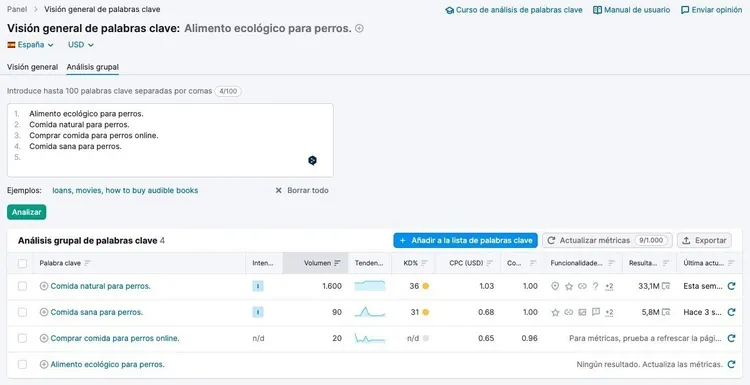
Task: Click the speech bubble feature icon in Comida sana row
Action: point(596,312)
